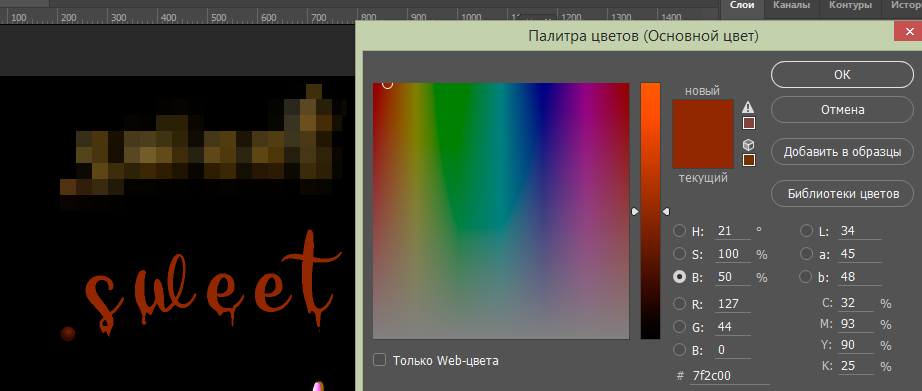Click the brightness slider strip
The width and height of the screenshot is (922, 391).
pos(650,210)
